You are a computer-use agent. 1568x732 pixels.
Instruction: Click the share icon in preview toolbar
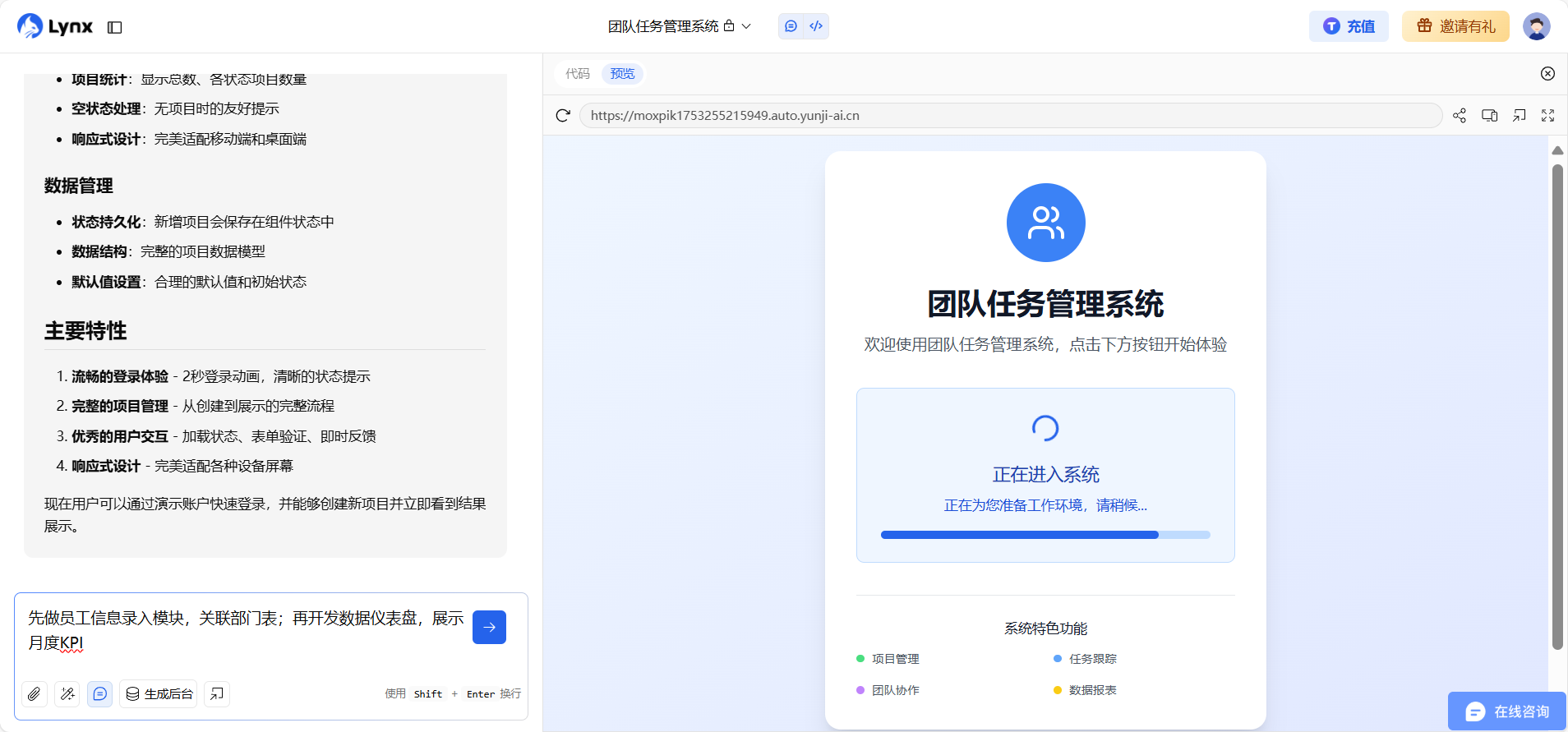coord(1460,115)
